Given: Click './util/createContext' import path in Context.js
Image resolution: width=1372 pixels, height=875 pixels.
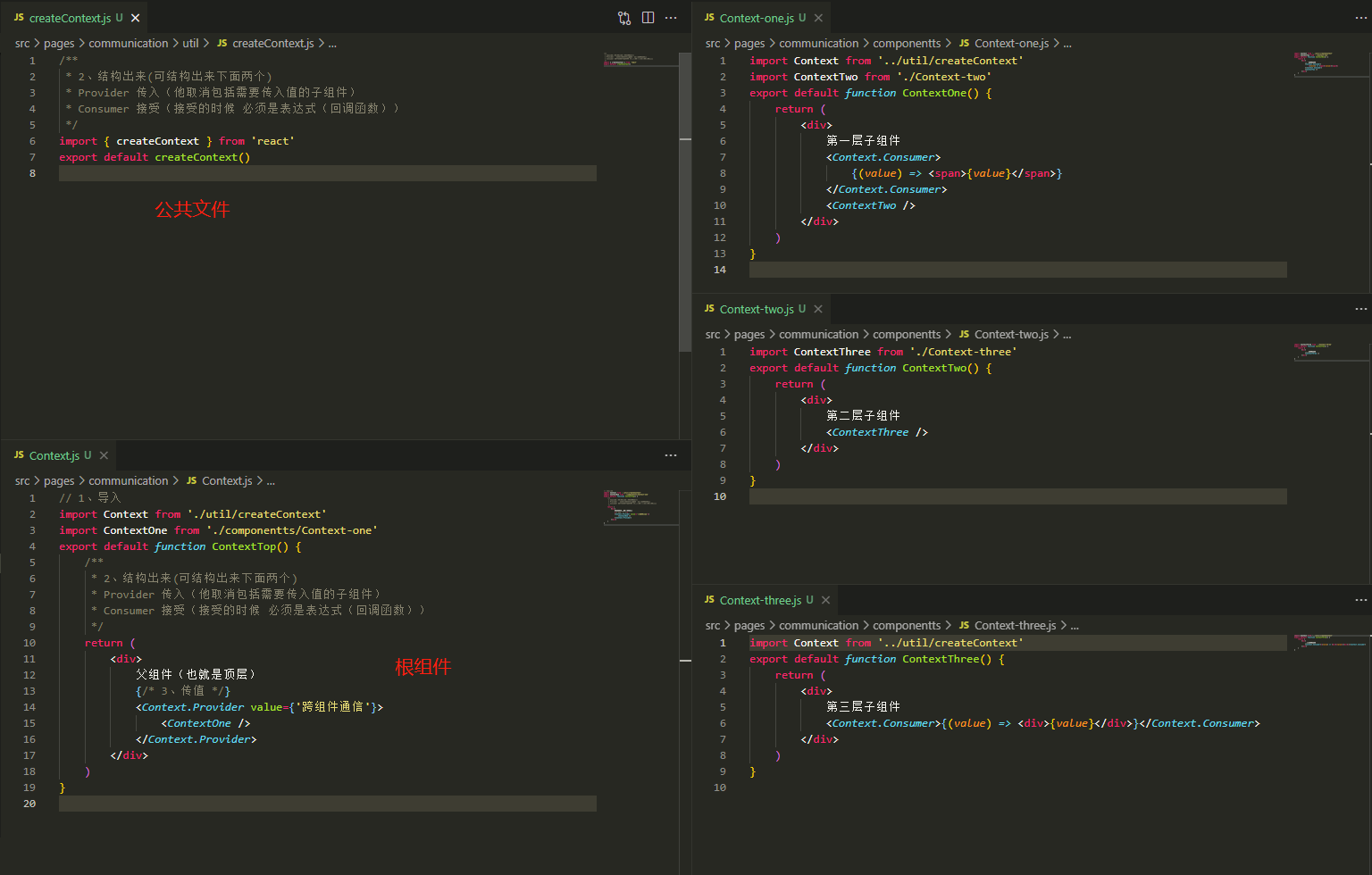Looking at the screenshot, I should (256, 514).
